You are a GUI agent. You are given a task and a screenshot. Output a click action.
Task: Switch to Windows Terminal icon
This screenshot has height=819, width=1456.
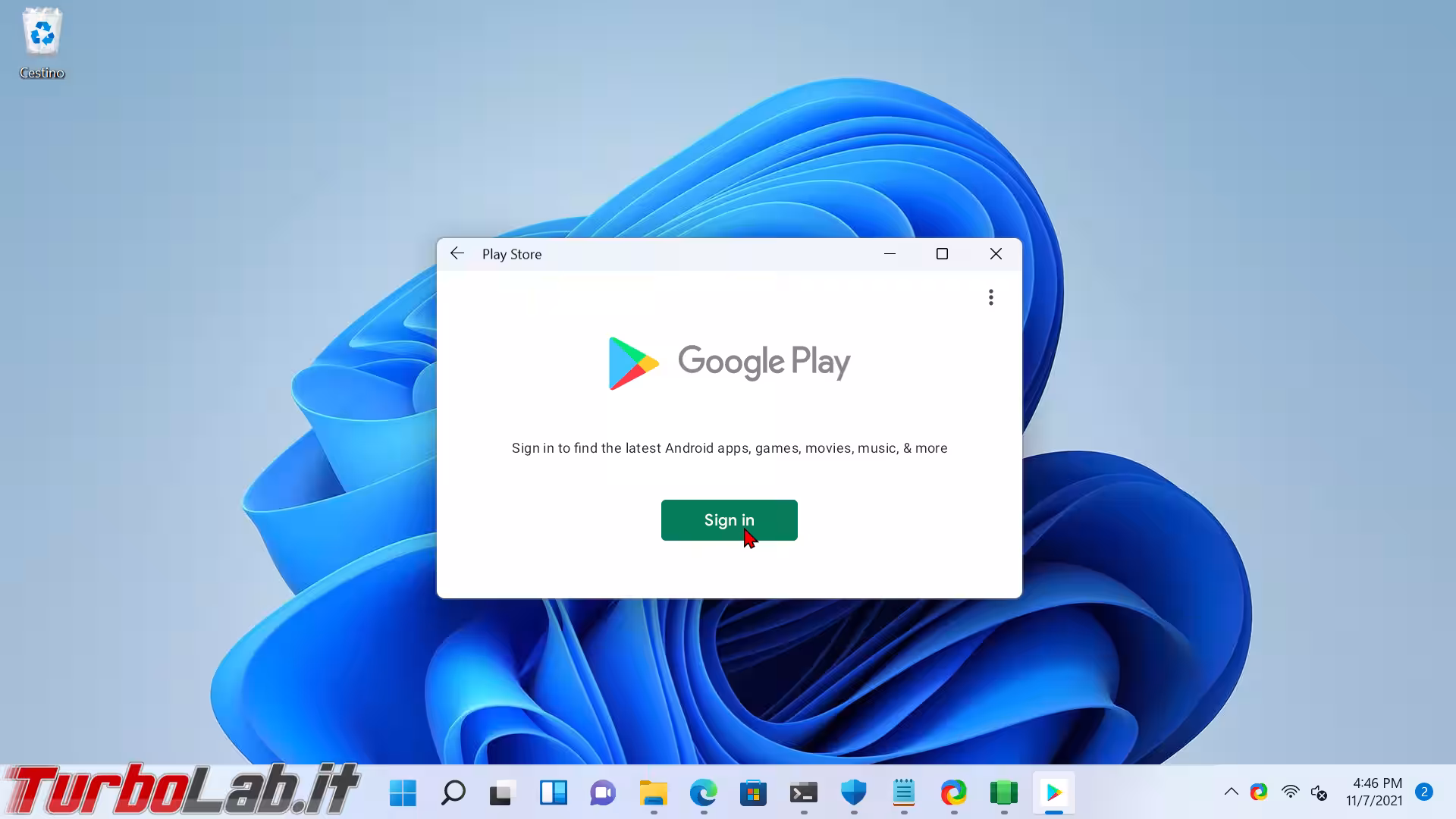point(803,793)
